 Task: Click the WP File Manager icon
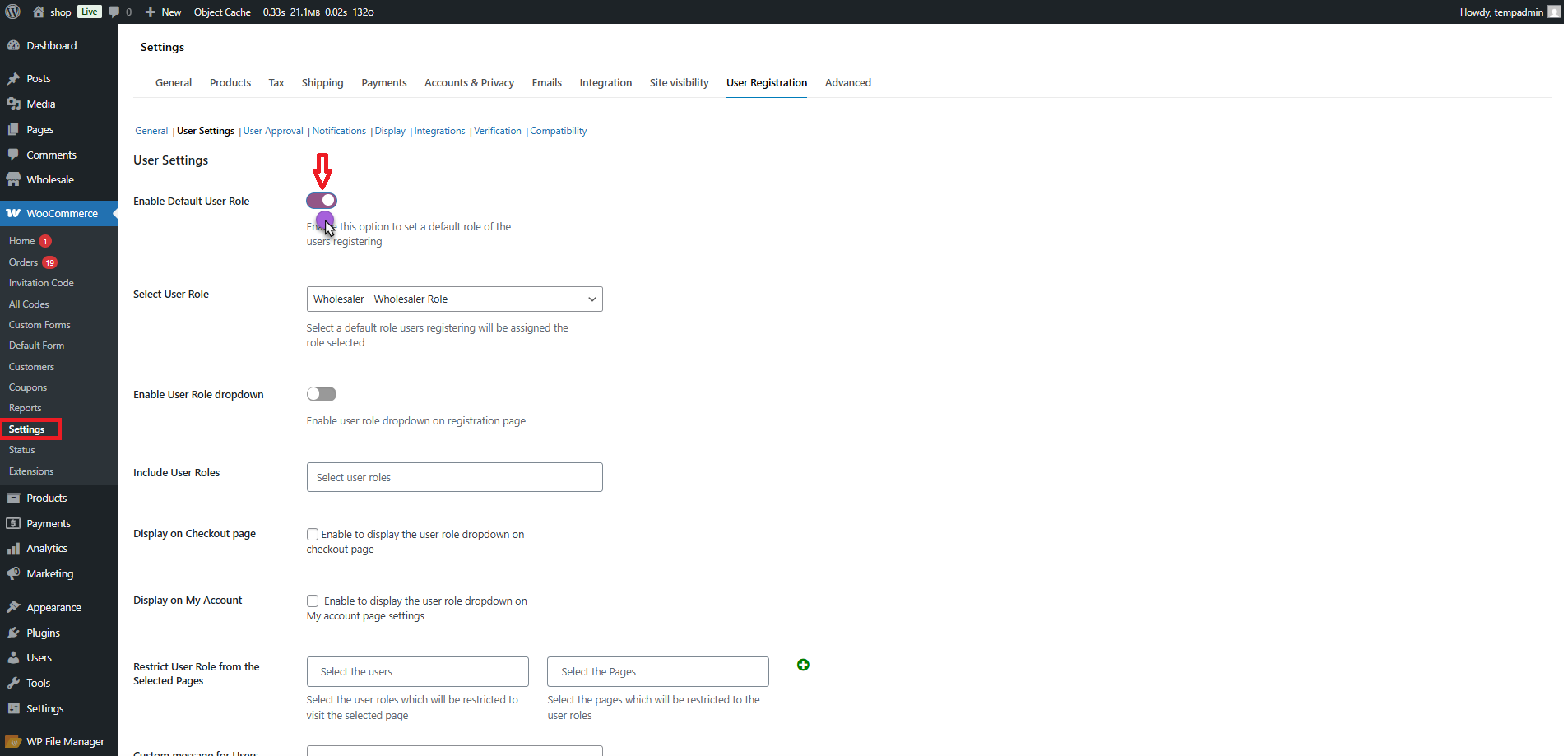tap(14, 740)
